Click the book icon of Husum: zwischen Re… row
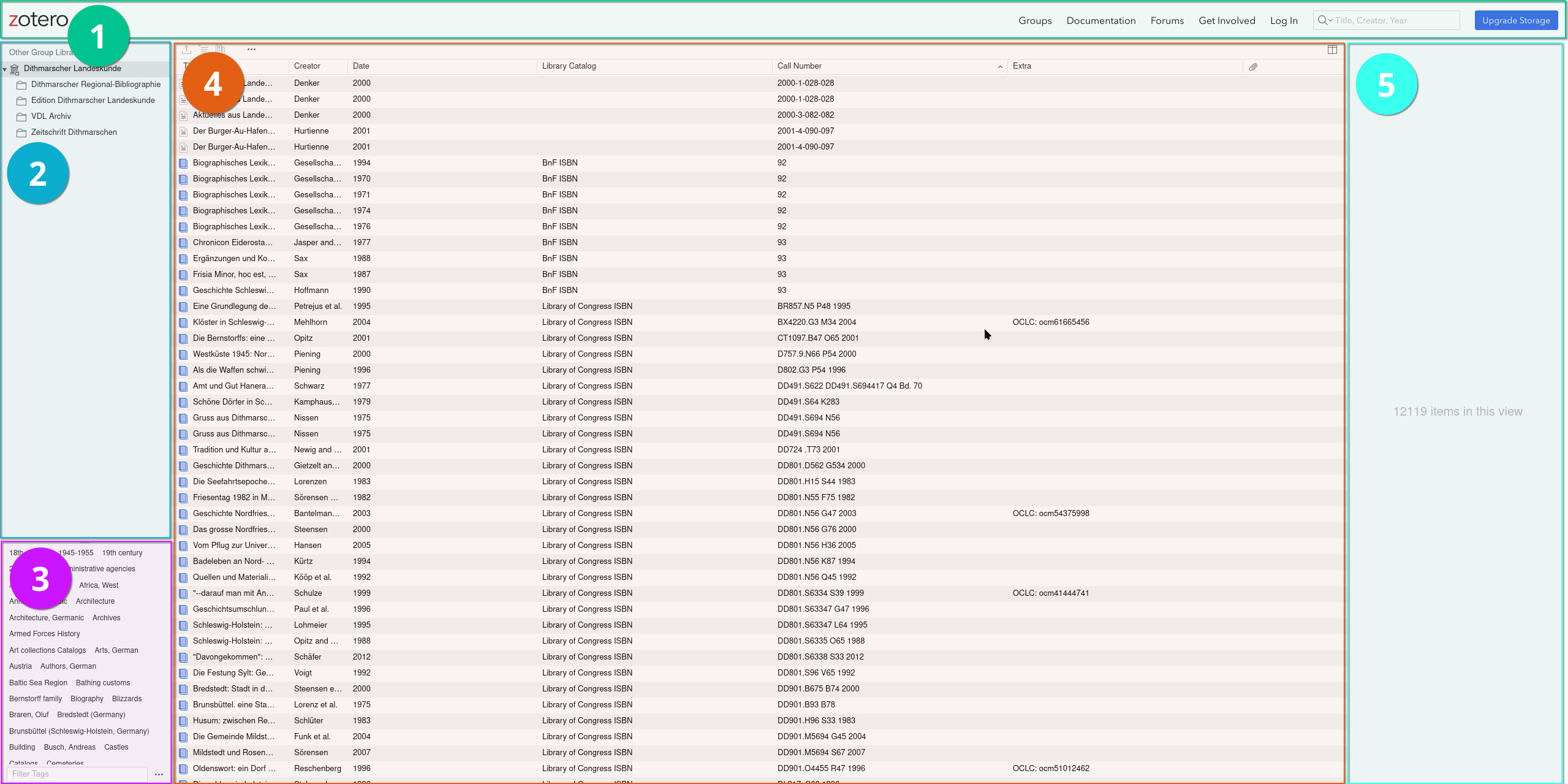The height and width of the screenshot is (784, 1568). coord(183,721)
